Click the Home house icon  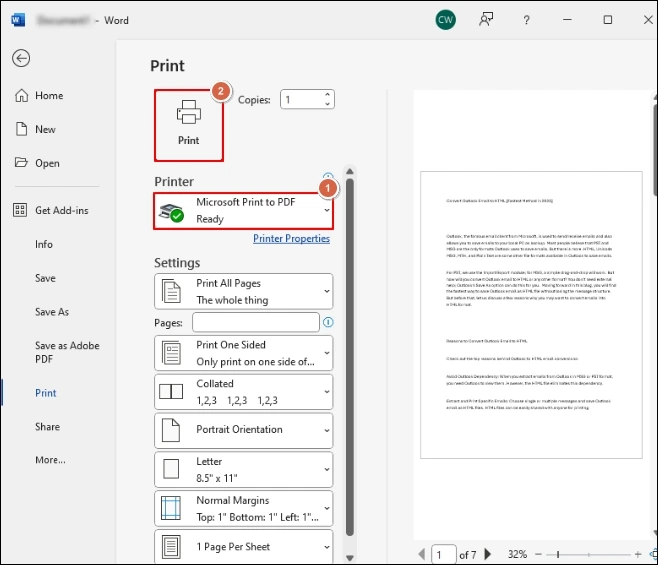pyautogui.click(x=21, y=95)
